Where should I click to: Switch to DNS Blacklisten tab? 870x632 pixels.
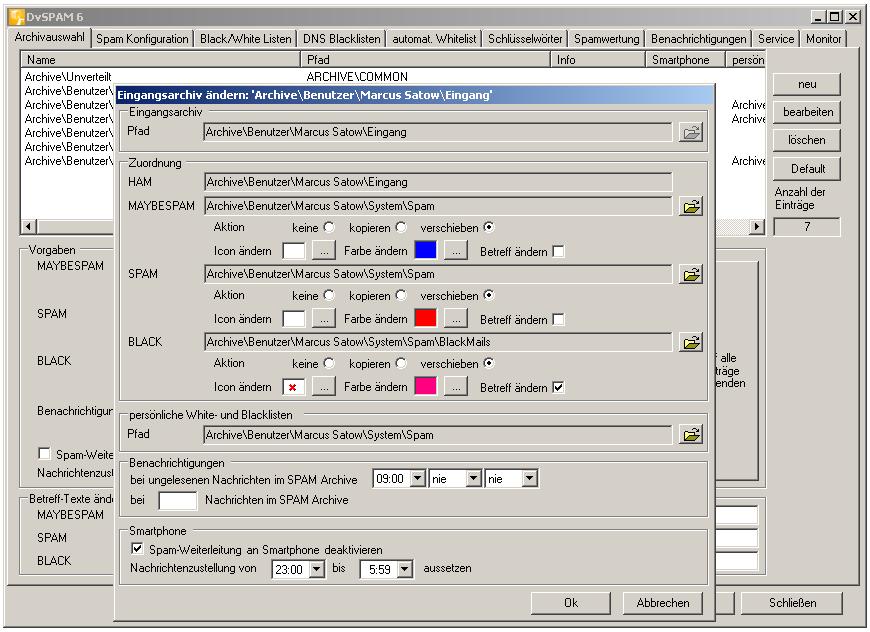(342, 39)
